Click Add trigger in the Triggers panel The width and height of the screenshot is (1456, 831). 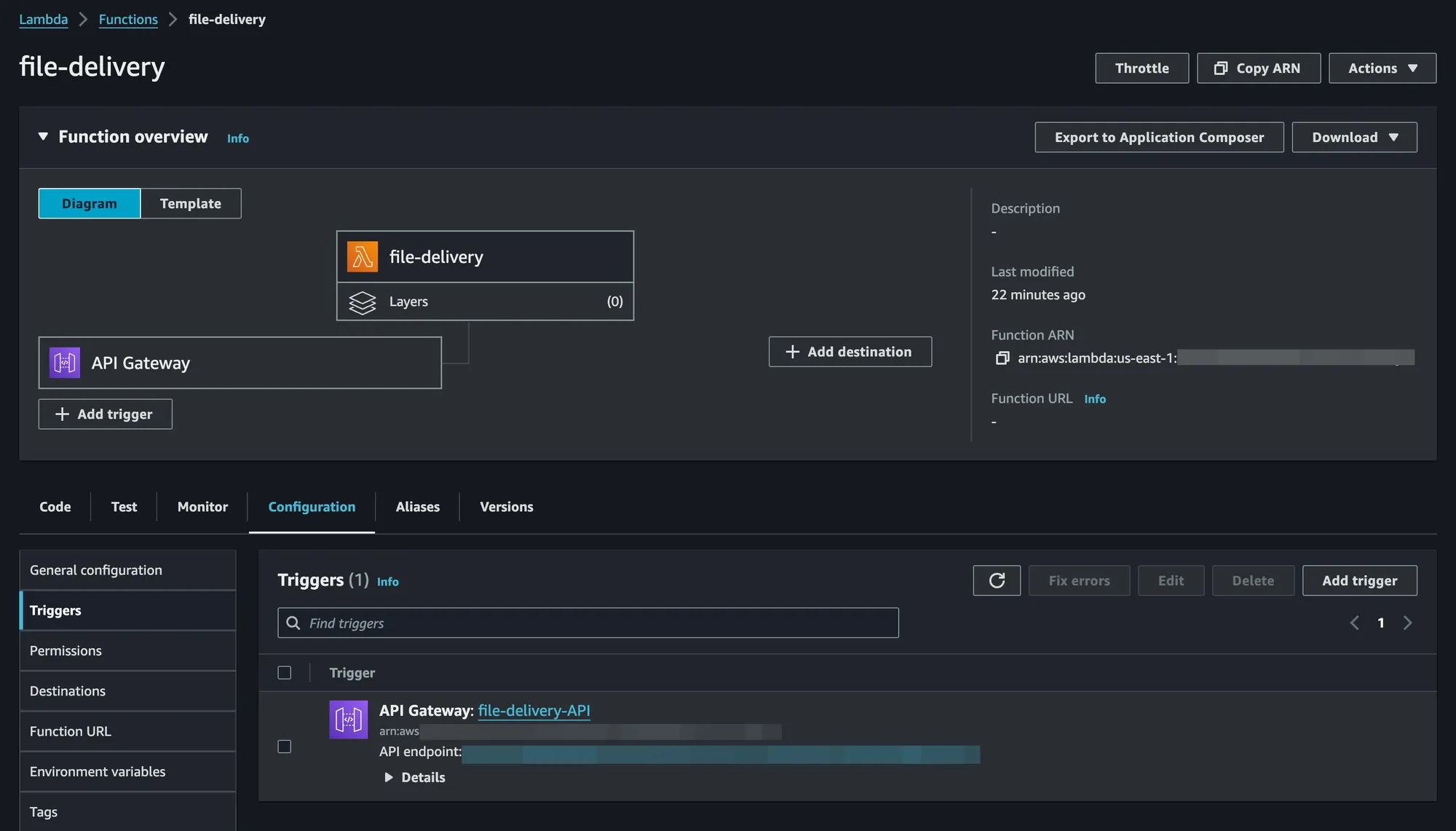click(1359, 580)
